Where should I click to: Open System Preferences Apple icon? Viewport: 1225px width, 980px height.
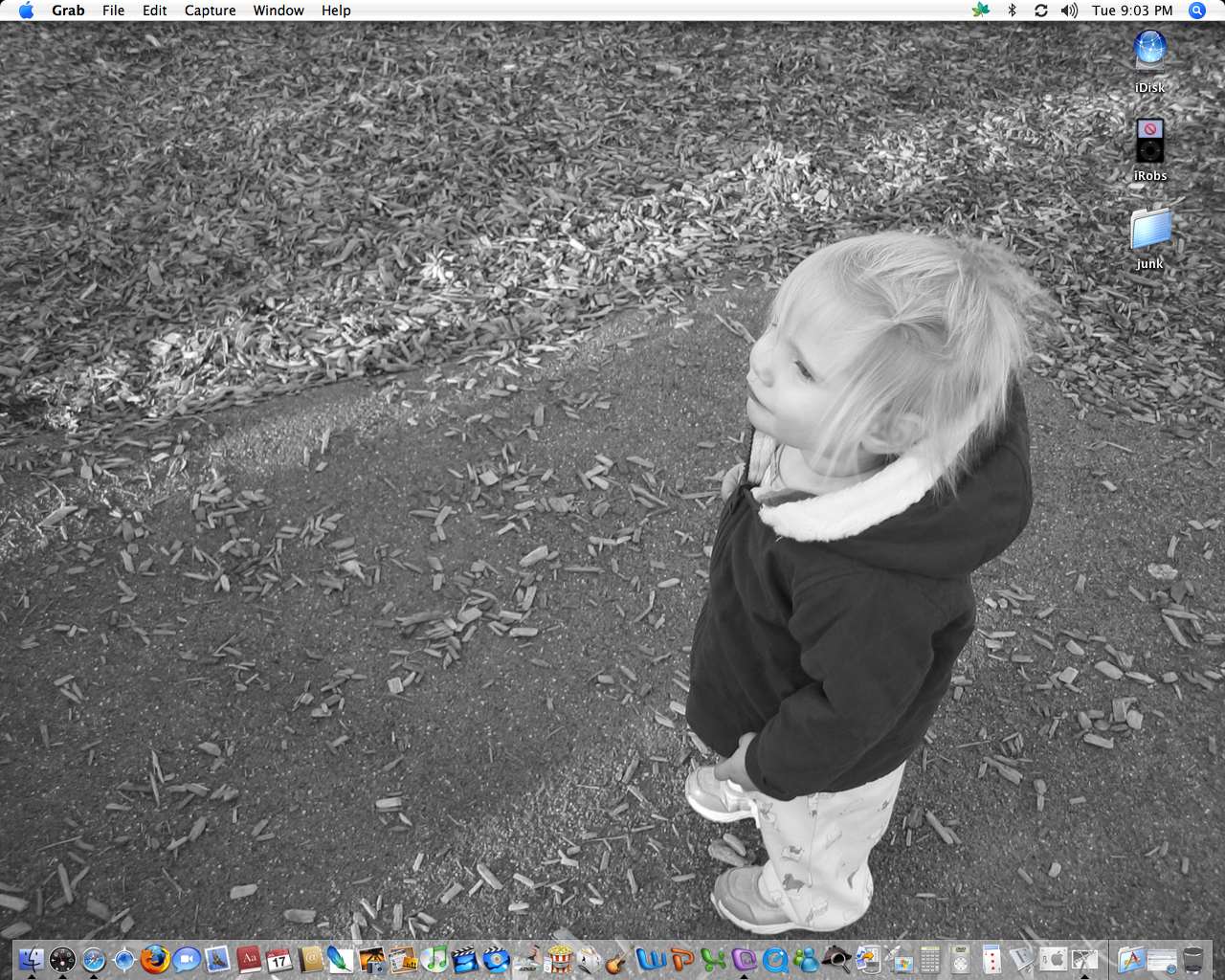(1053, 959)
